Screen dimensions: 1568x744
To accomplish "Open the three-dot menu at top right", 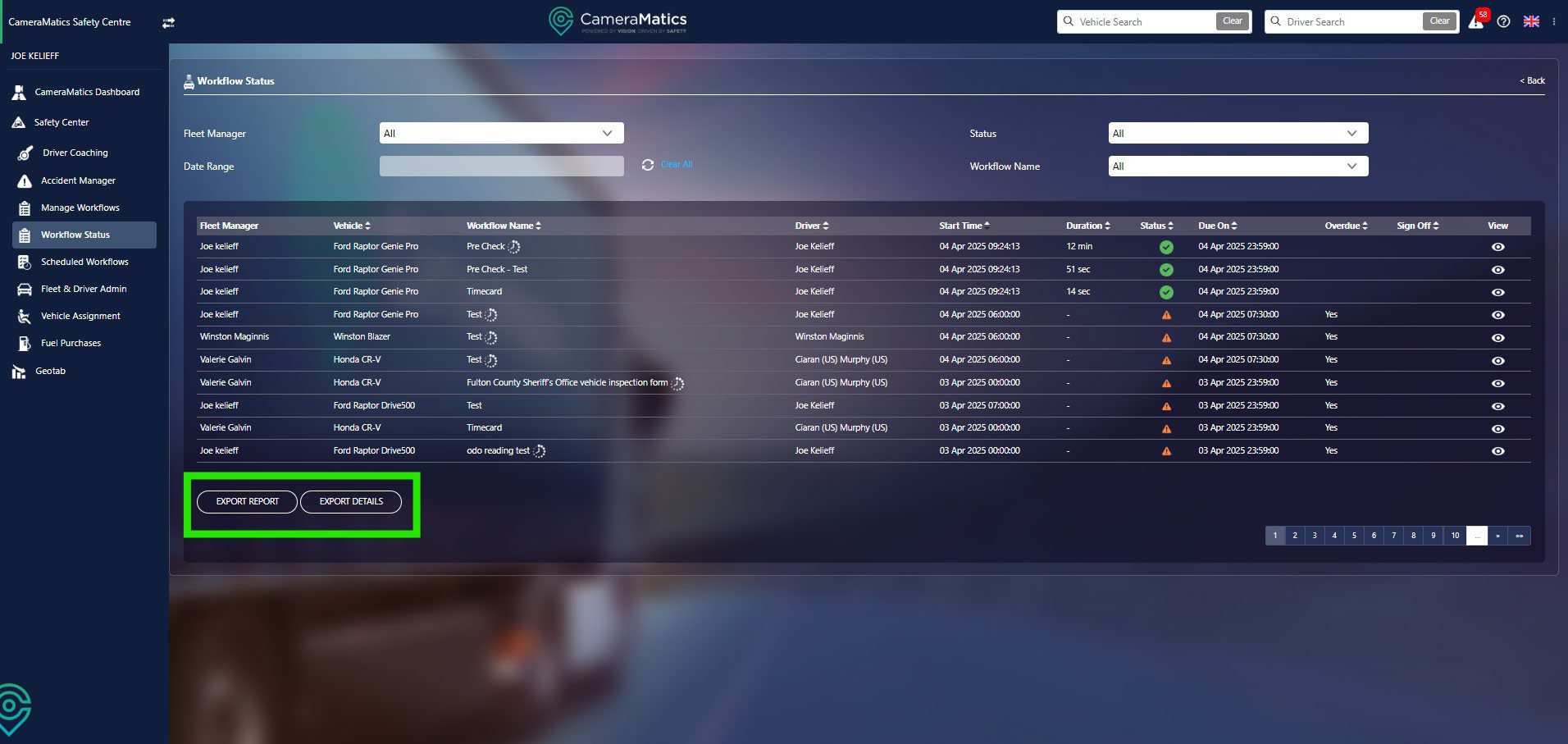I will pos(1553,22).
